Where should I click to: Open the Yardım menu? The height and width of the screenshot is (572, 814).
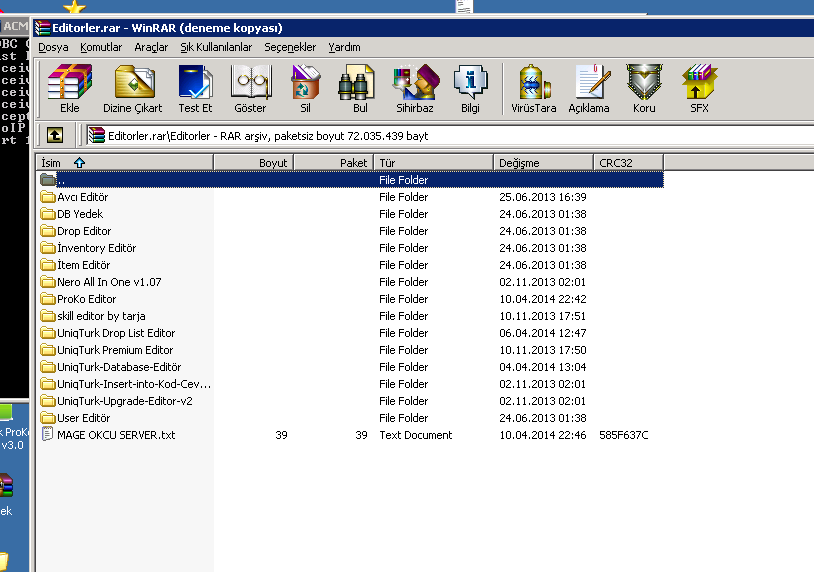point(344,47)
